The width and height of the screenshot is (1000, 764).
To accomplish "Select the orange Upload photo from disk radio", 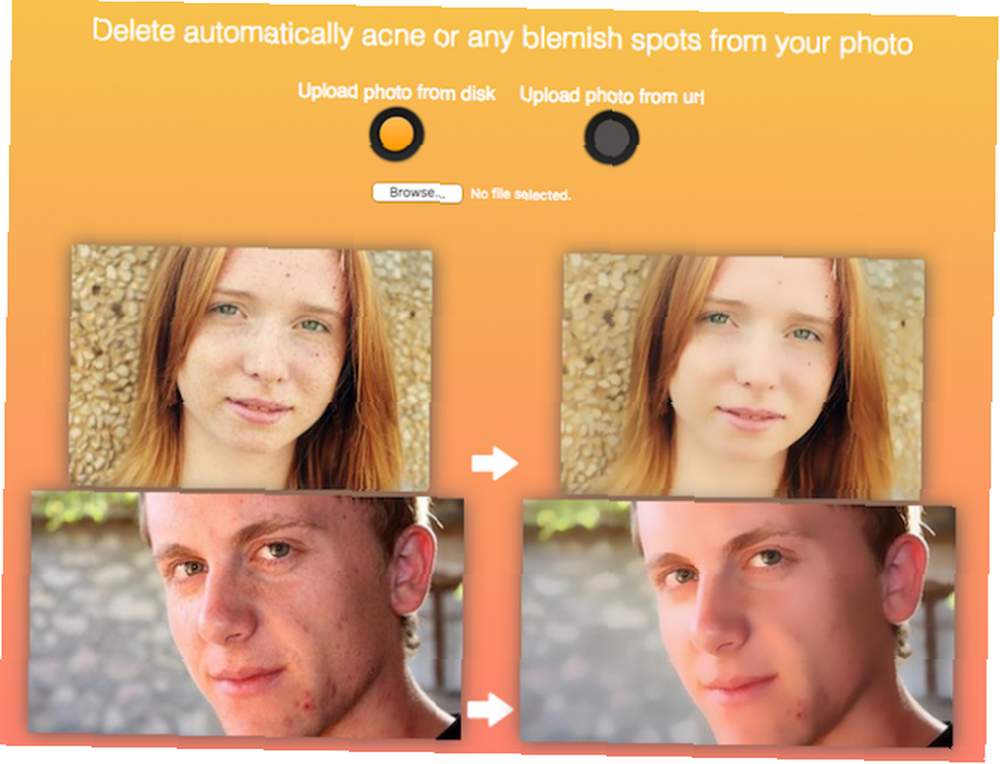I will click(x=396, y=135).
